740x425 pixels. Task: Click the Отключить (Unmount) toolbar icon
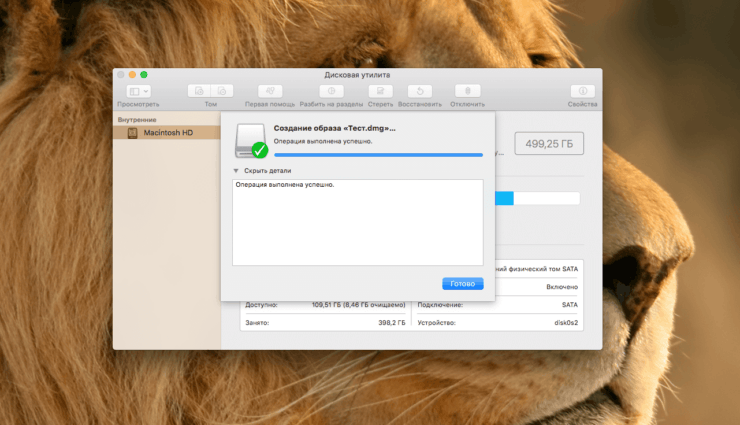tap(467, 91)
